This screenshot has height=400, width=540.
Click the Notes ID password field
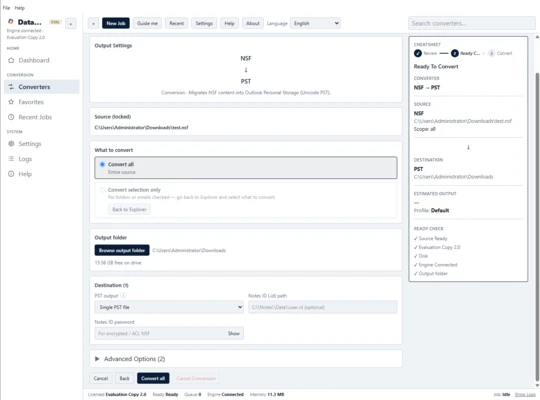click(169, 333)
